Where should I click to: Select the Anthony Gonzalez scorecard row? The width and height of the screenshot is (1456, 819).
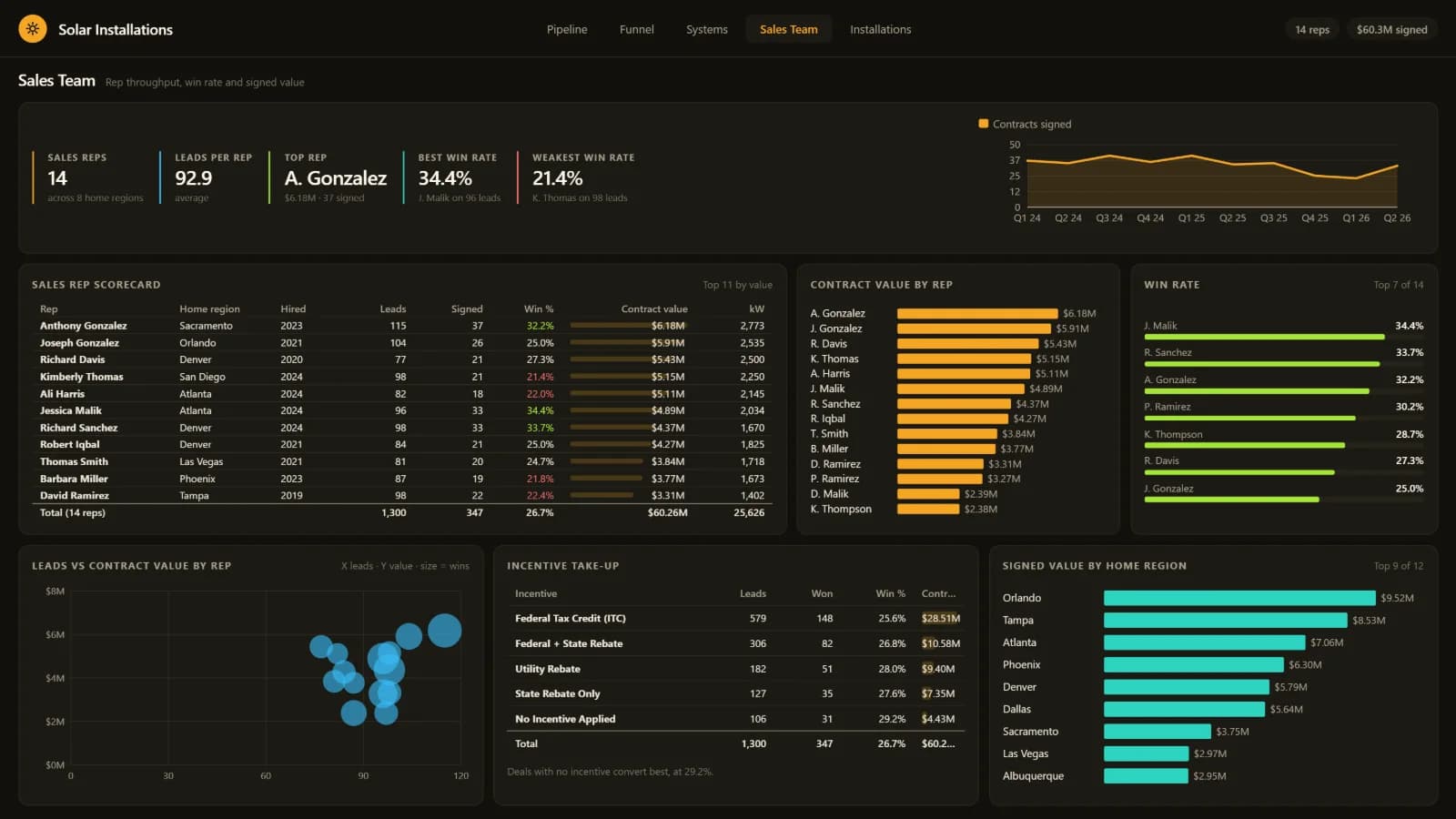(x=402, y=326)
